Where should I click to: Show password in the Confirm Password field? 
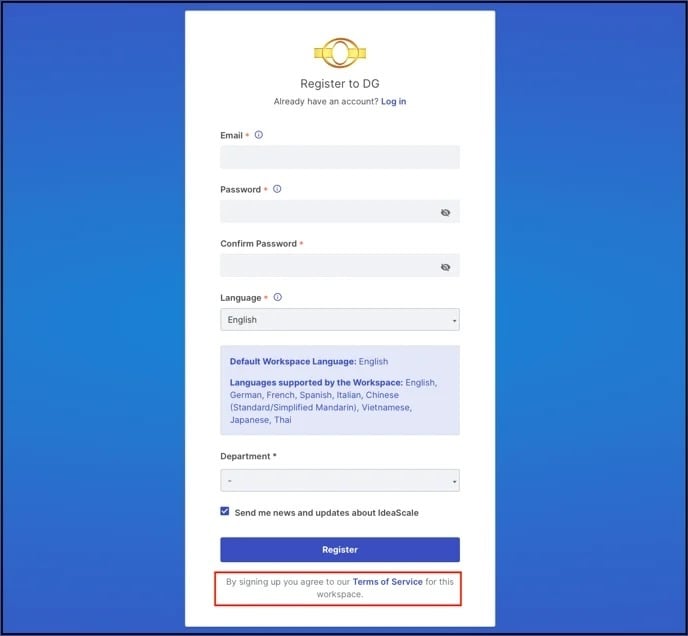coord(445,267)
